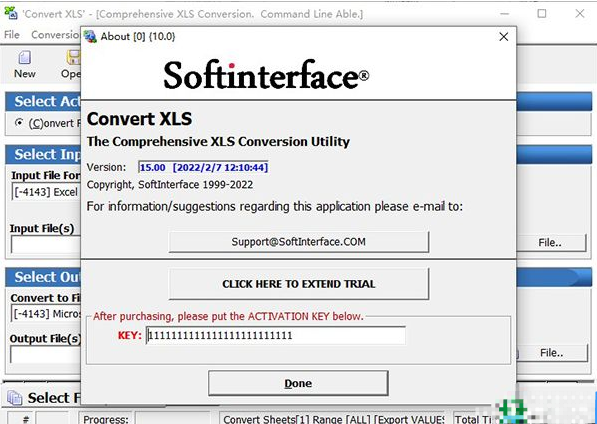
Task: Click the Select F... panel icon at bottom
Action: 15,398
